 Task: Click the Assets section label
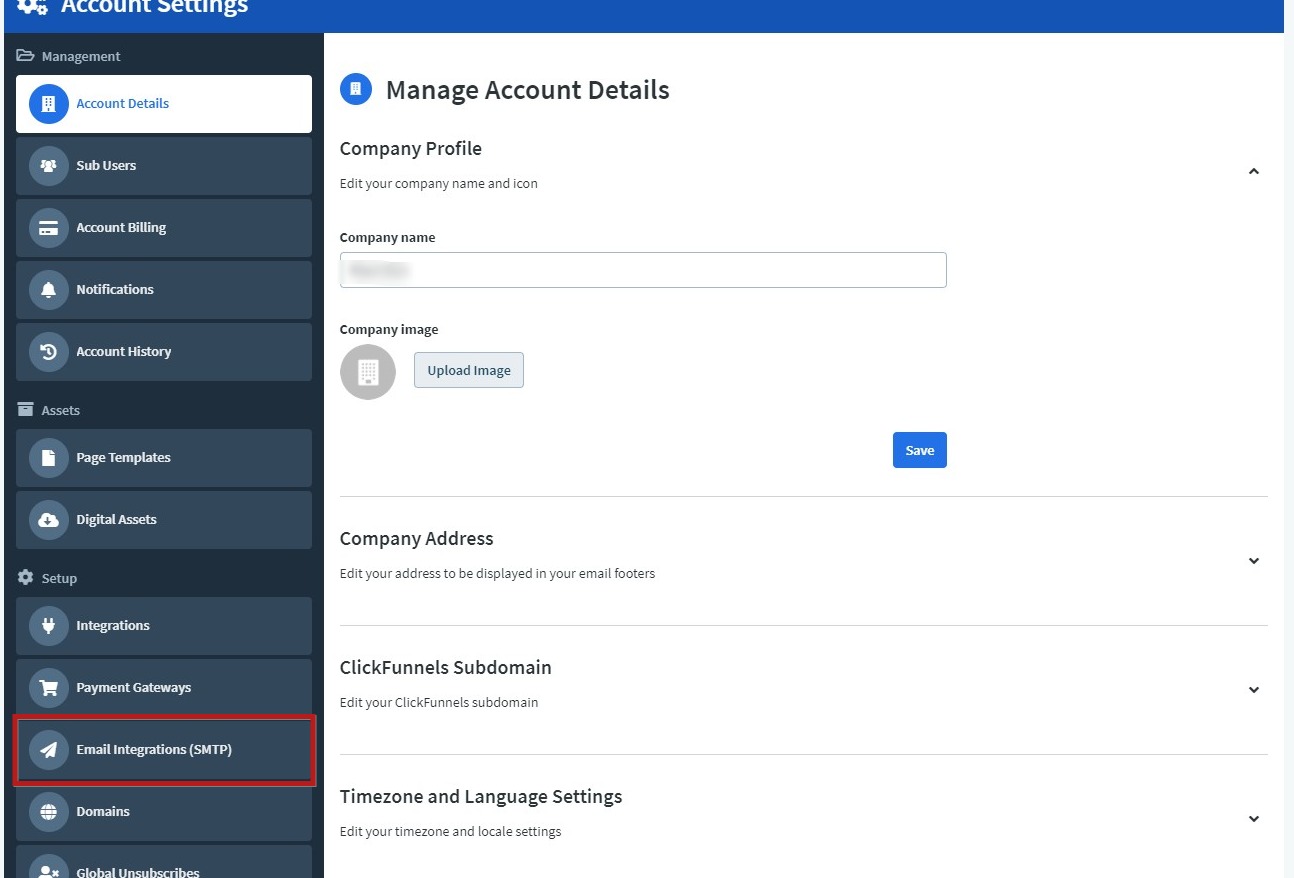point(61,411)
